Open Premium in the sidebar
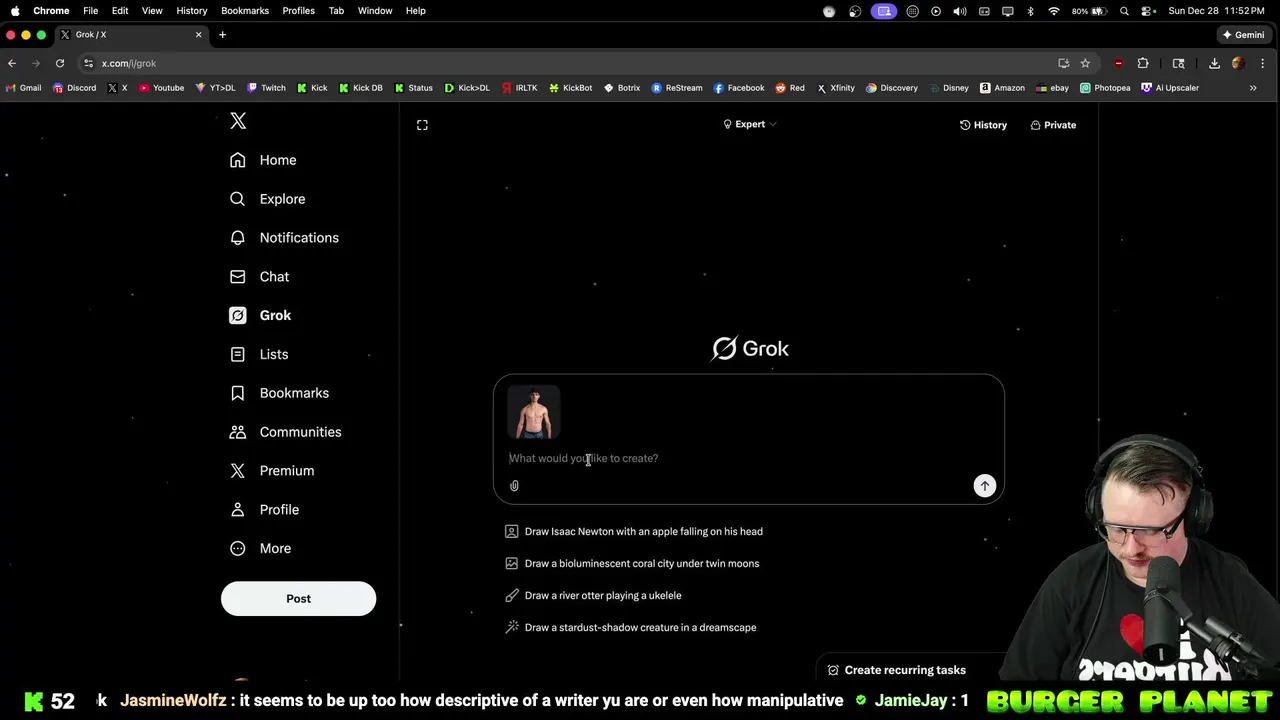Screen dimensions: 1280x720 click(271, 471)
